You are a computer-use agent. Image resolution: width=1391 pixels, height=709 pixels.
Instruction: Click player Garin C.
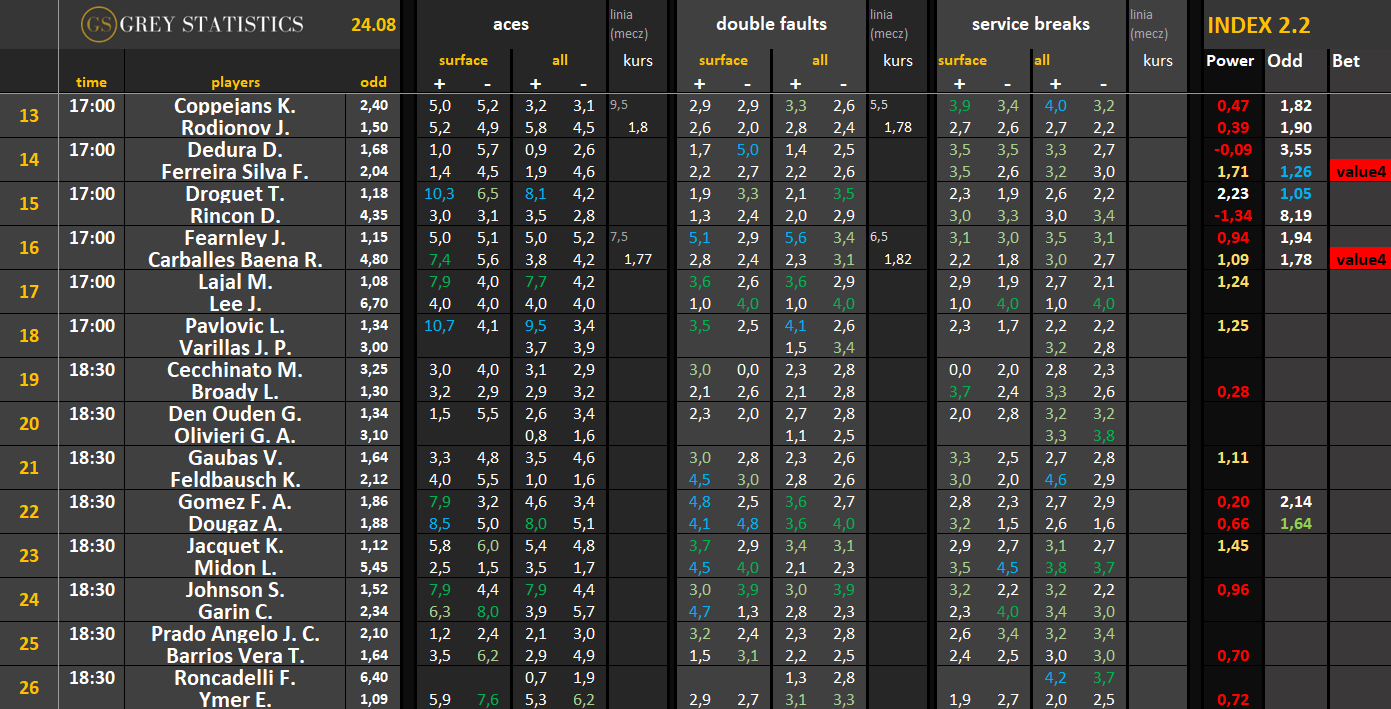[x=235, y=612]
